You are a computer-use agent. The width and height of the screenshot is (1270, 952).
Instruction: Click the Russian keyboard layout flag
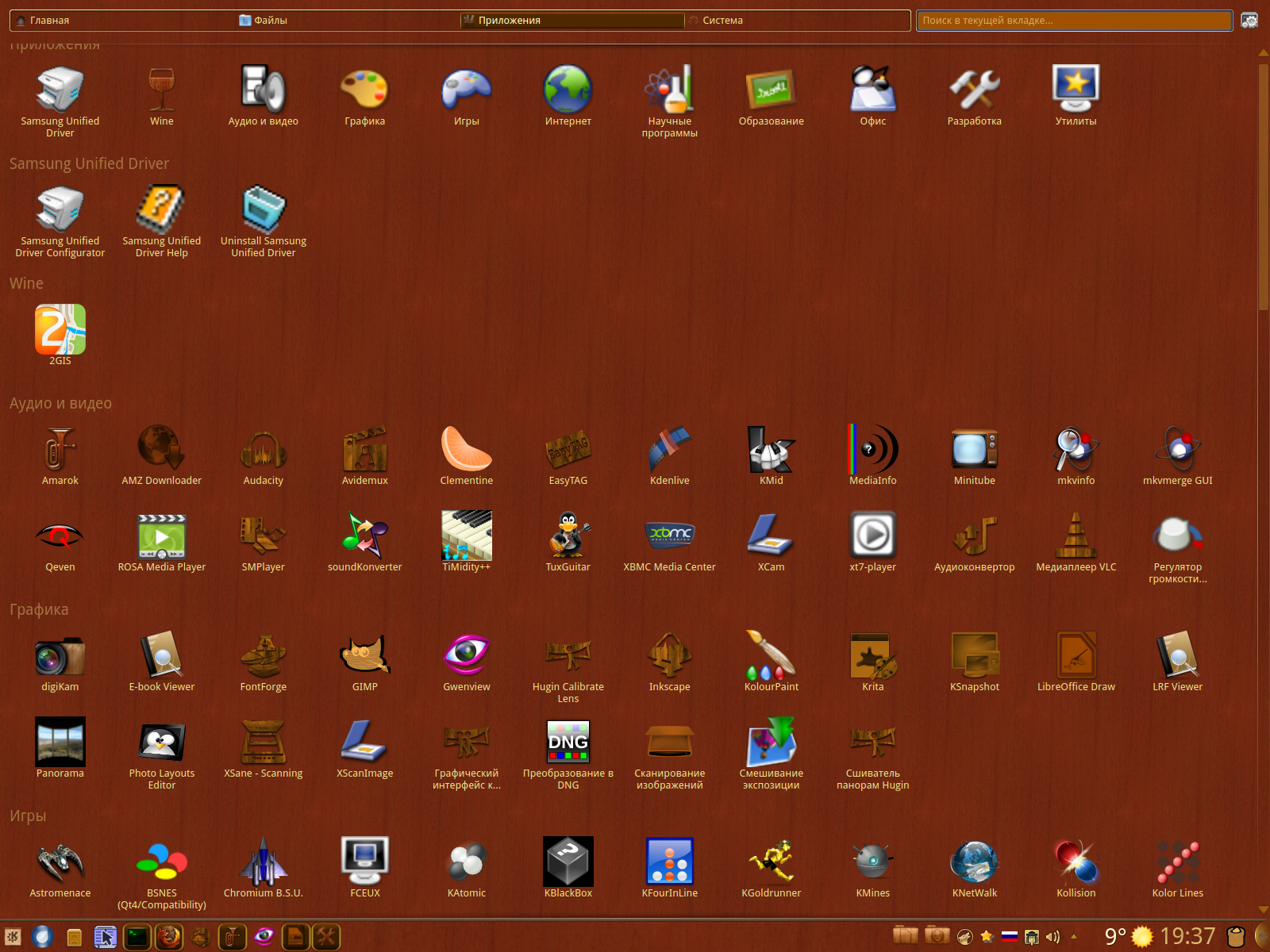[x=1009, y=937]
